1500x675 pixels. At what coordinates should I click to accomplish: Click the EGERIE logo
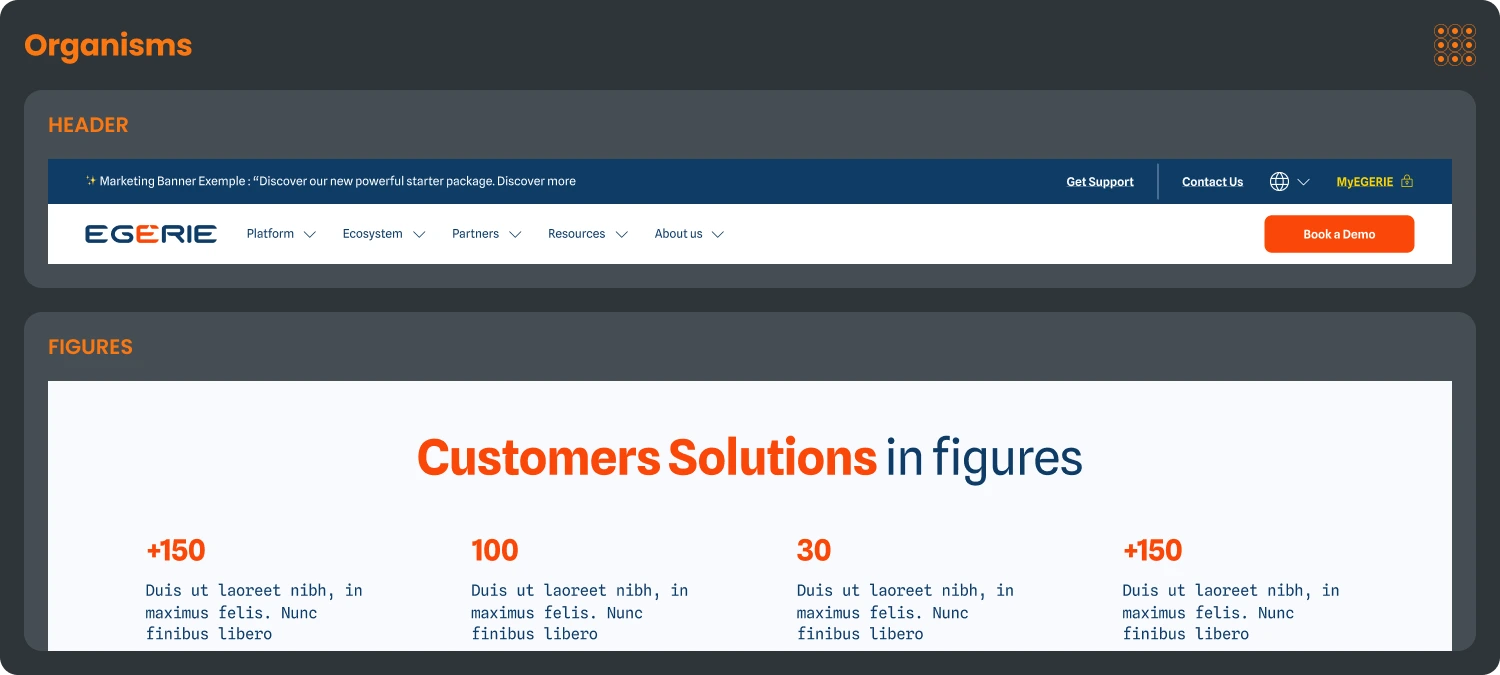click(x=151, y=233)
